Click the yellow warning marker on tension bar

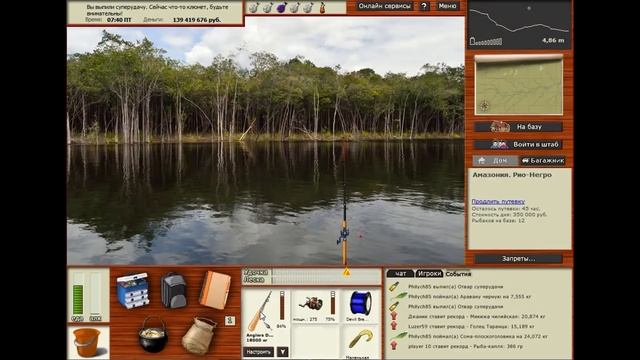click(347, 272)
